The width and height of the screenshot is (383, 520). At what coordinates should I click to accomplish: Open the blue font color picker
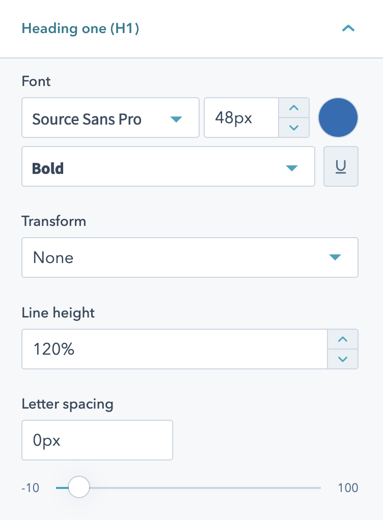pyautogui.click(x=338, y=117)
